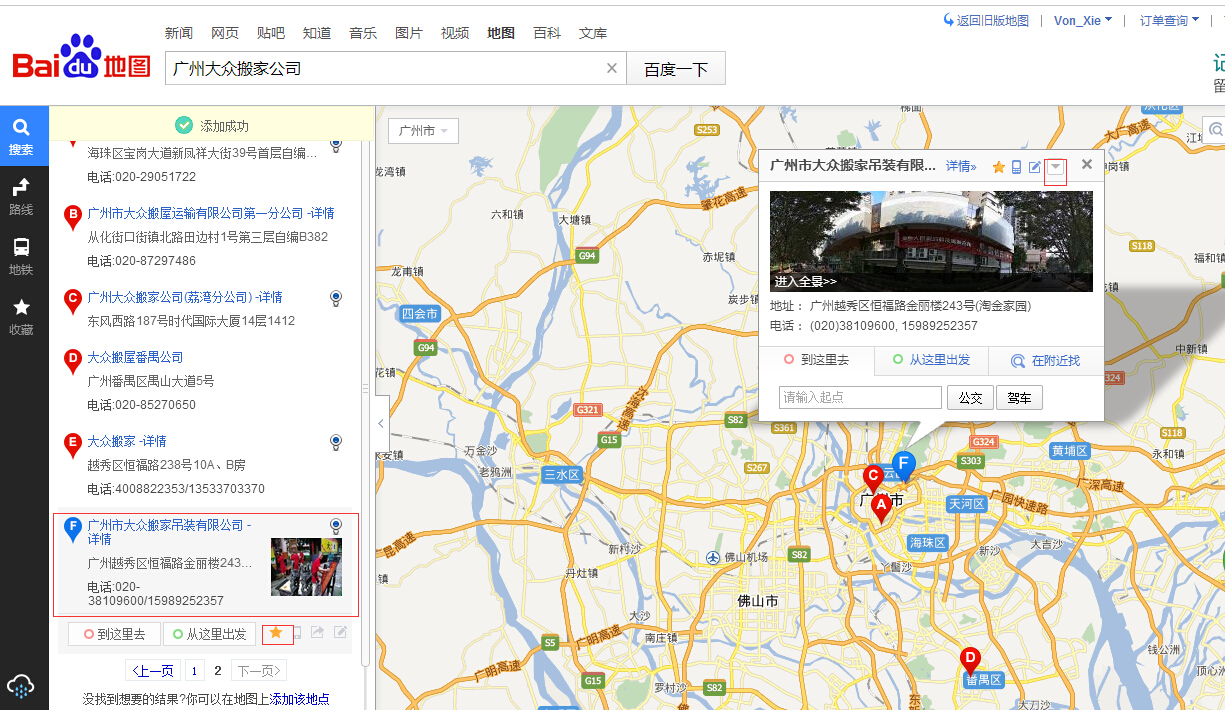Open the 地铁 subway sidebar item
This screenshot has width=1225, height=710.
click(21, 257)
